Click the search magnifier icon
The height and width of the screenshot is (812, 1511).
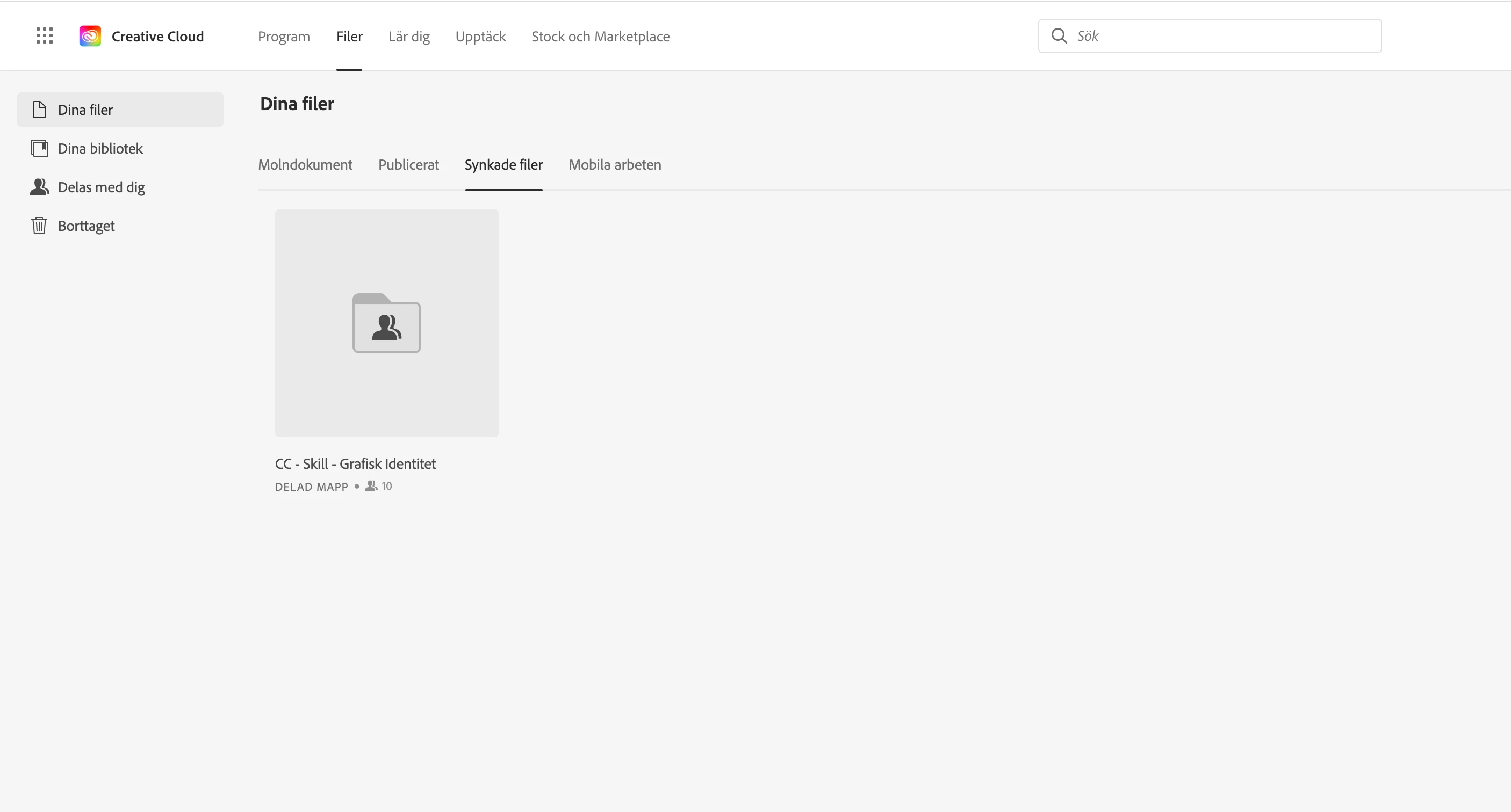1059,36
